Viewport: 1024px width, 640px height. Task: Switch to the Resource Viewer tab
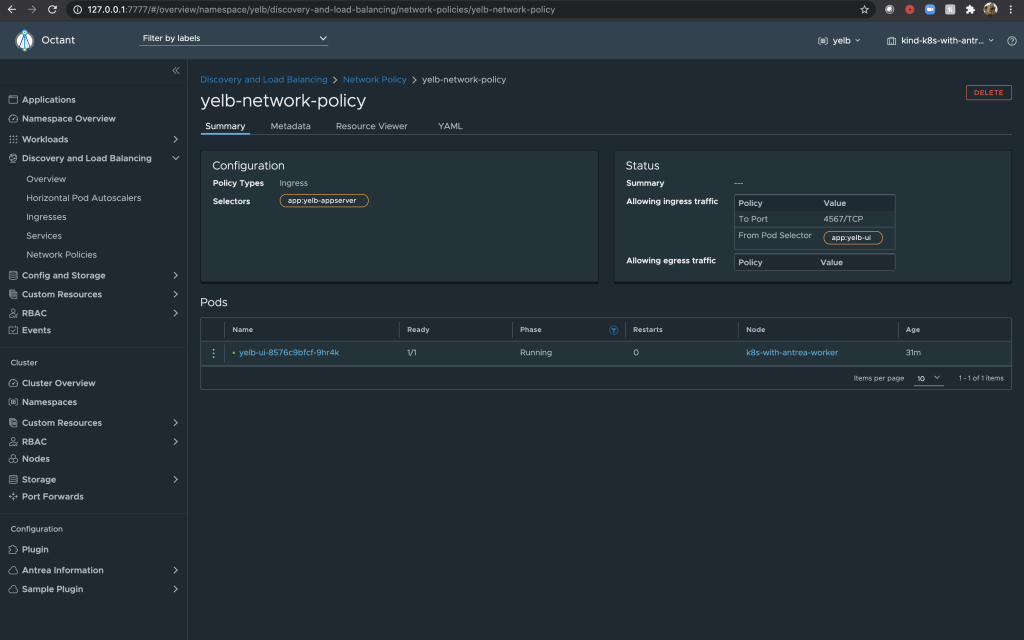[371, 127]
